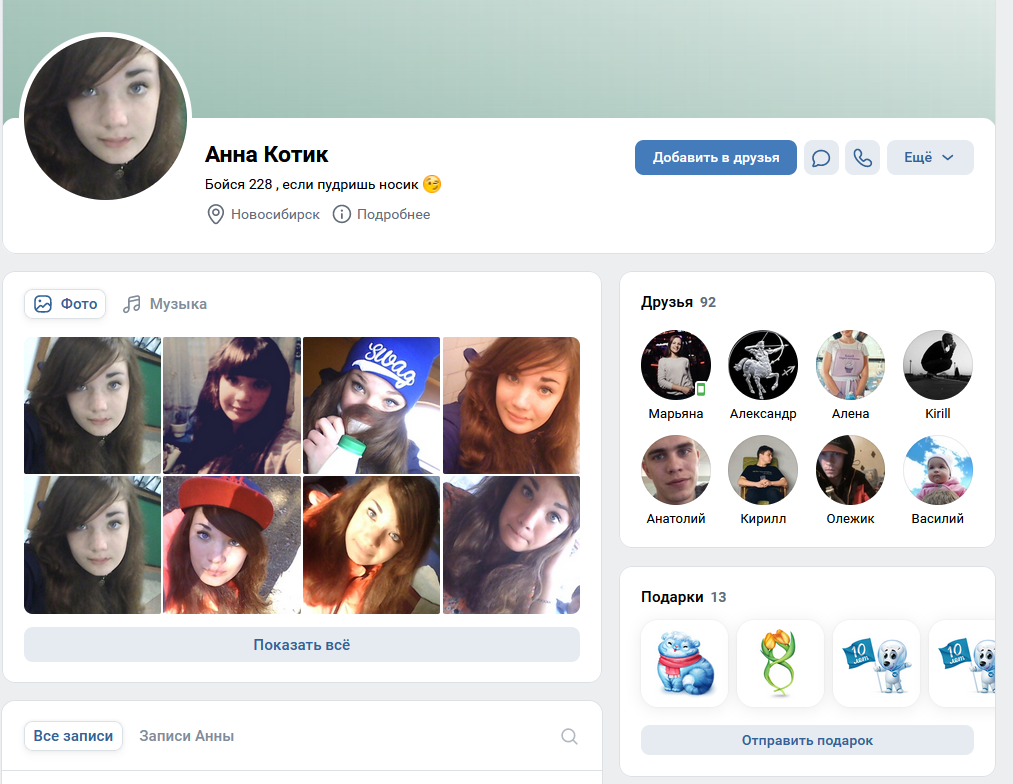1013x784 pixels.
Task: Open friend Олежик's avatar
Action: tap(850, 470)
